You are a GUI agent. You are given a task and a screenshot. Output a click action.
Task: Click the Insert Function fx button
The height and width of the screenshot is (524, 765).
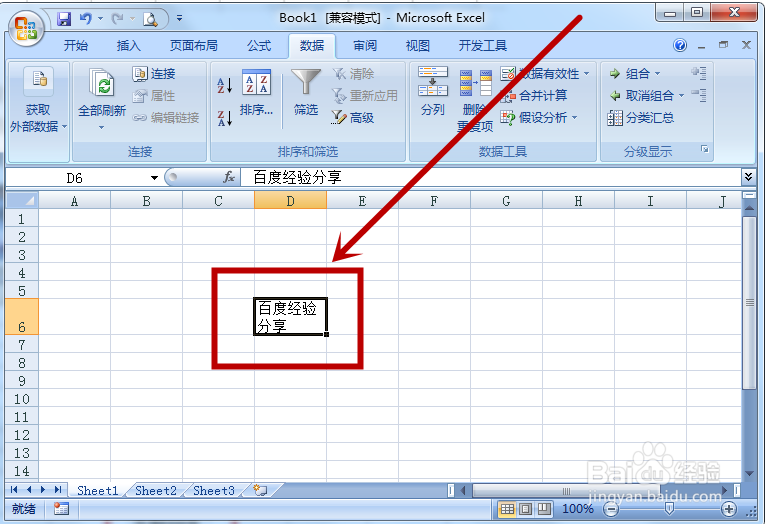click(229, 178)
